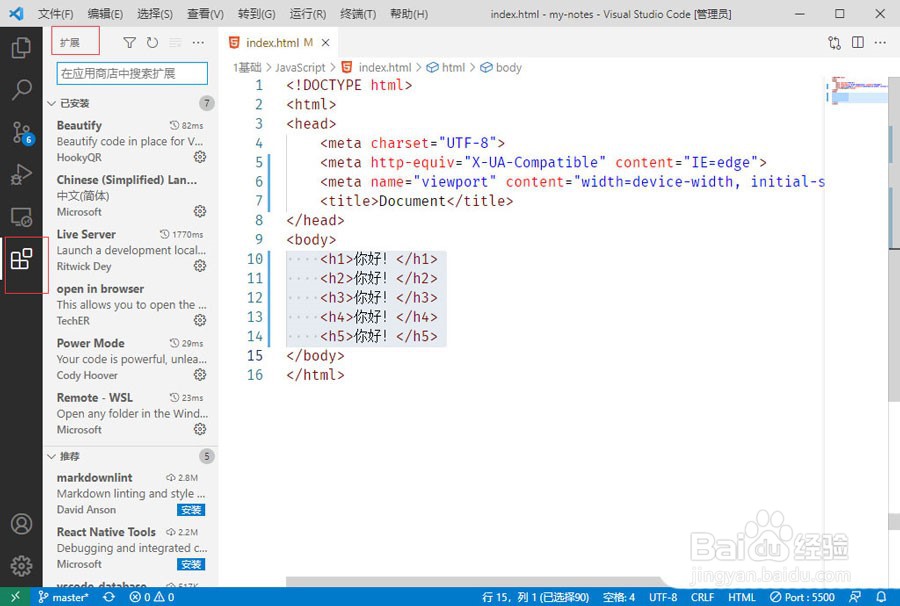Image resolution: width=900 pixels, height=606 pixels.
Task: Open 查看(V) menu
Action: (205, 14)
